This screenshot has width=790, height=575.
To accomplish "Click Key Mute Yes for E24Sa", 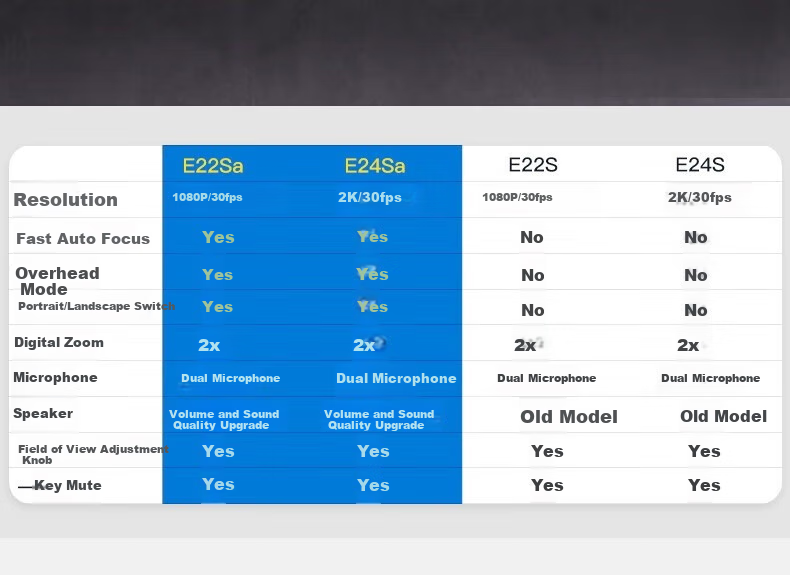I will tap(373, 485).
